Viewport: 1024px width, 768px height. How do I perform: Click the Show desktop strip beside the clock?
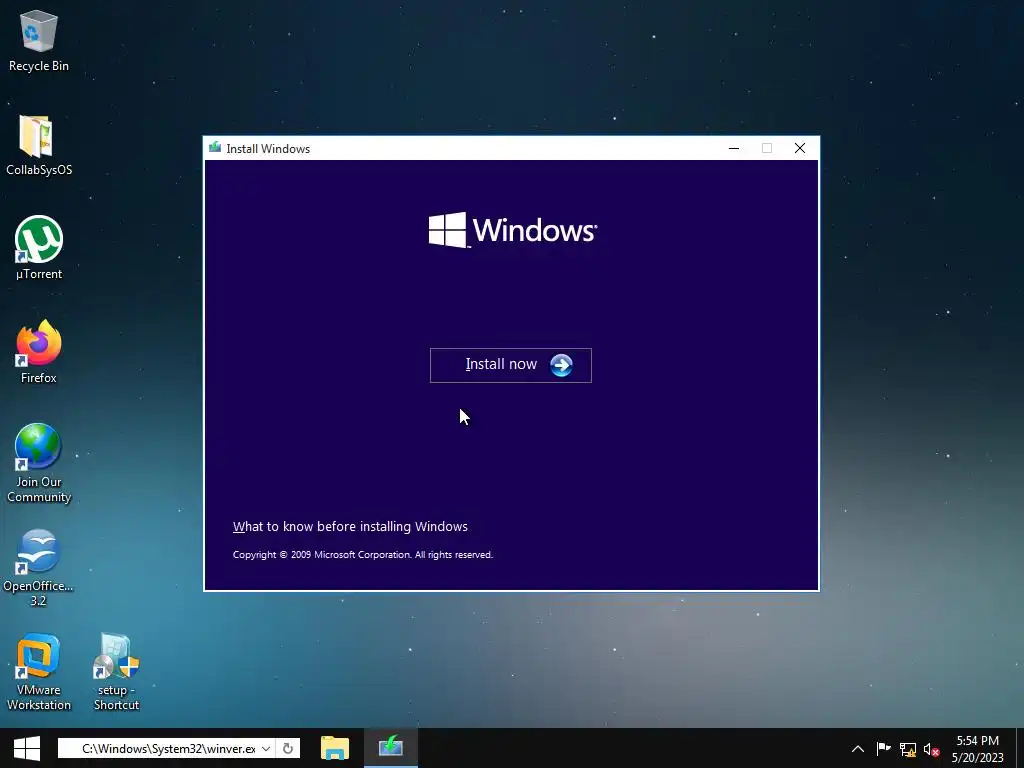(1020, 748)
